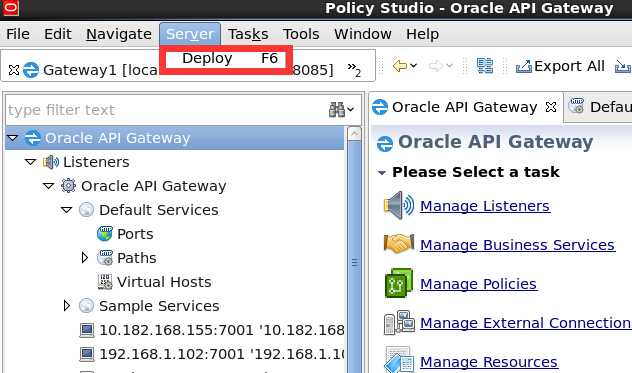Click the type filter text field
The height and width of the screenshot is (373, 632).
click(x=166, y=110)
